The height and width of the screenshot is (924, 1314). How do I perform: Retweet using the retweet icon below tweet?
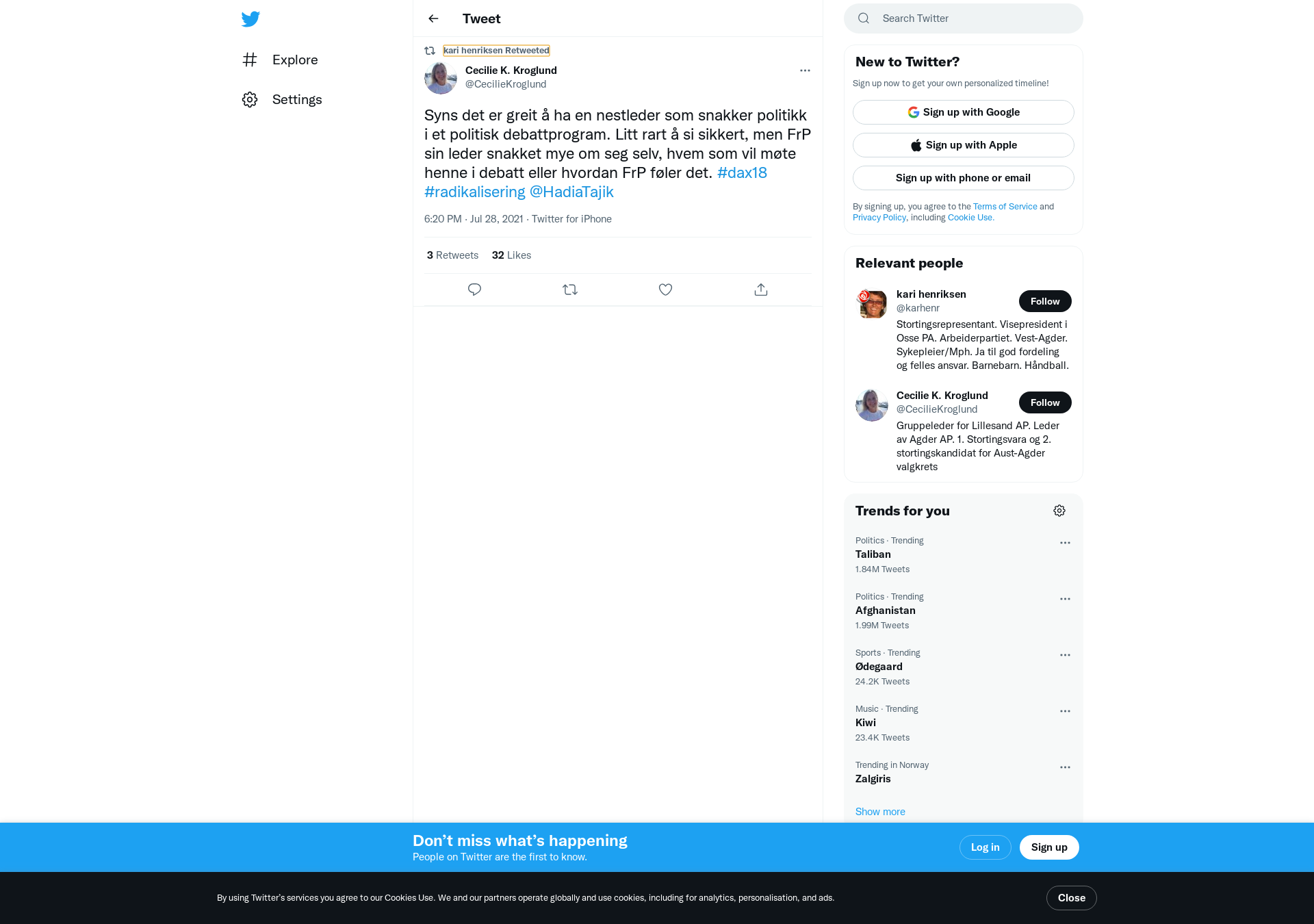pos(570,290)
